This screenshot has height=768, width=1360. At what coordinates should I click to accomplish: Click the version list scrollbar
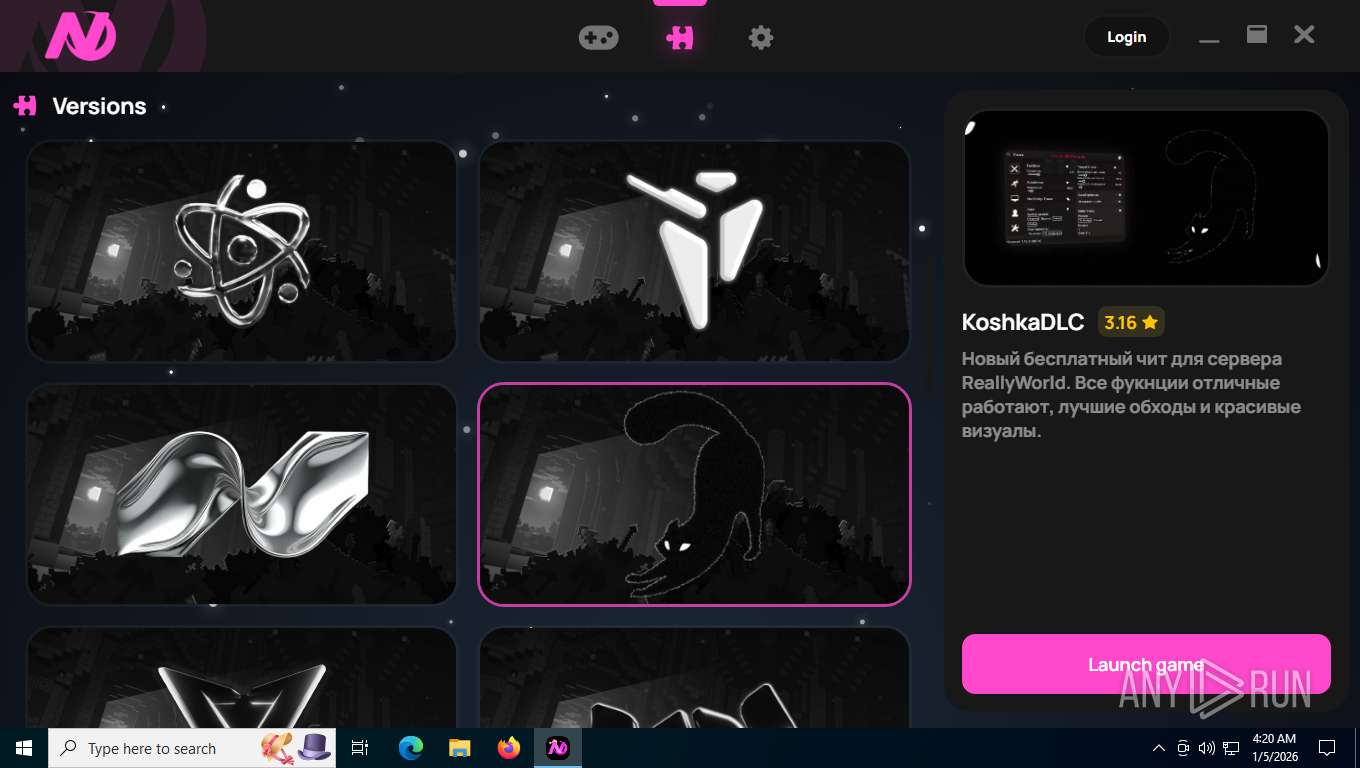(x=932, y=325)
